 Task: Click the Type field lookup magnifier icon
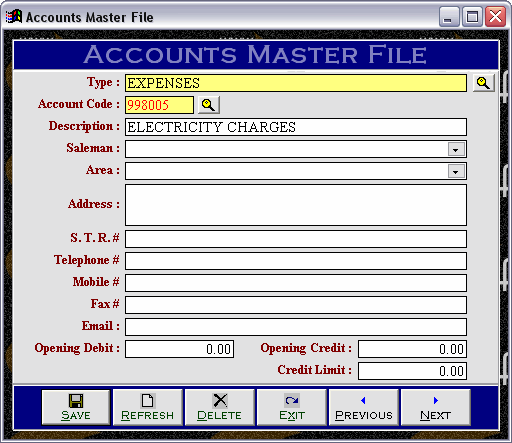(x=483, y=83)
